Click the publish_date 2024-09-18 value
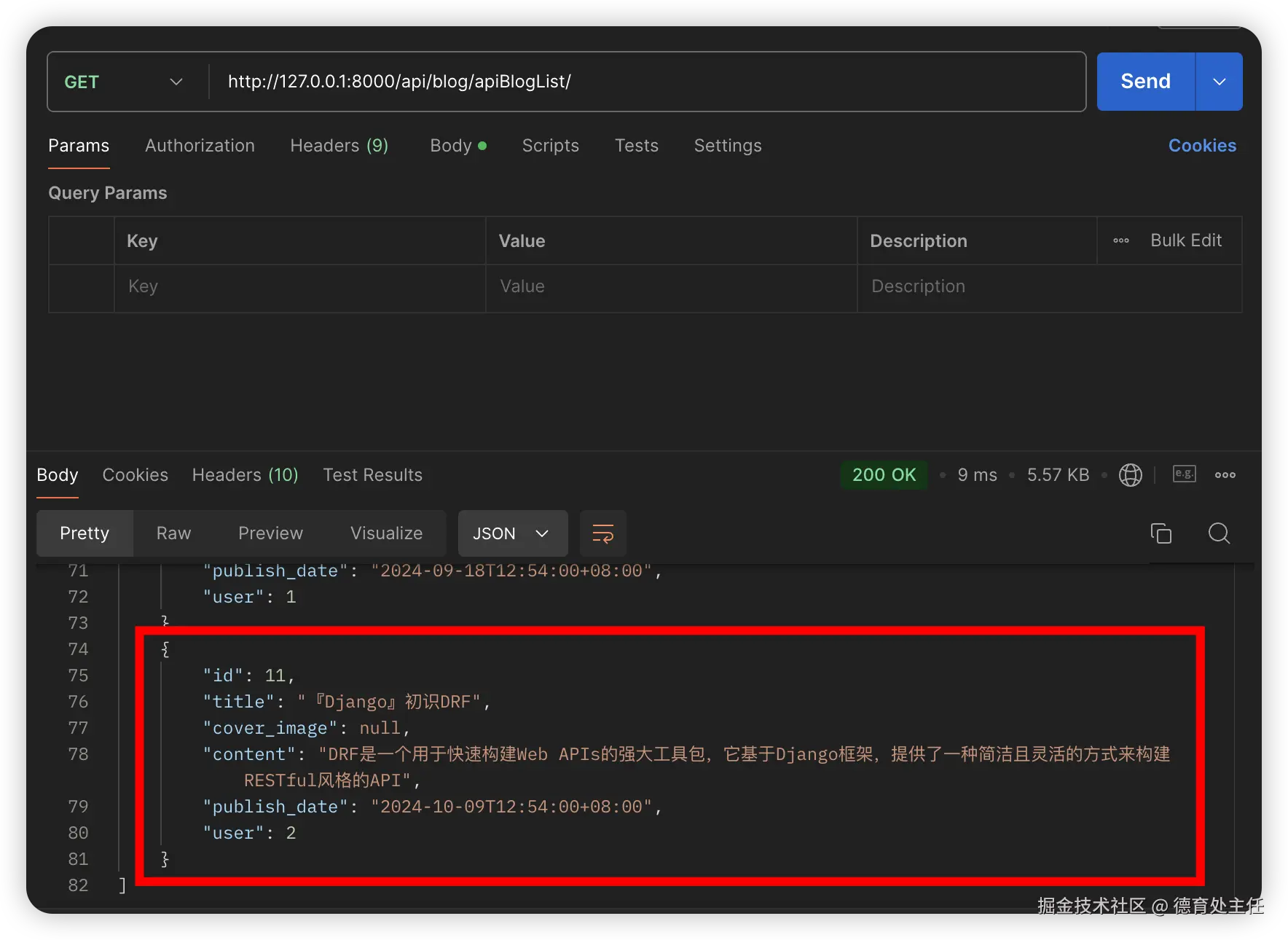This screenshot has width=1288, height=940. click(511, 571)
